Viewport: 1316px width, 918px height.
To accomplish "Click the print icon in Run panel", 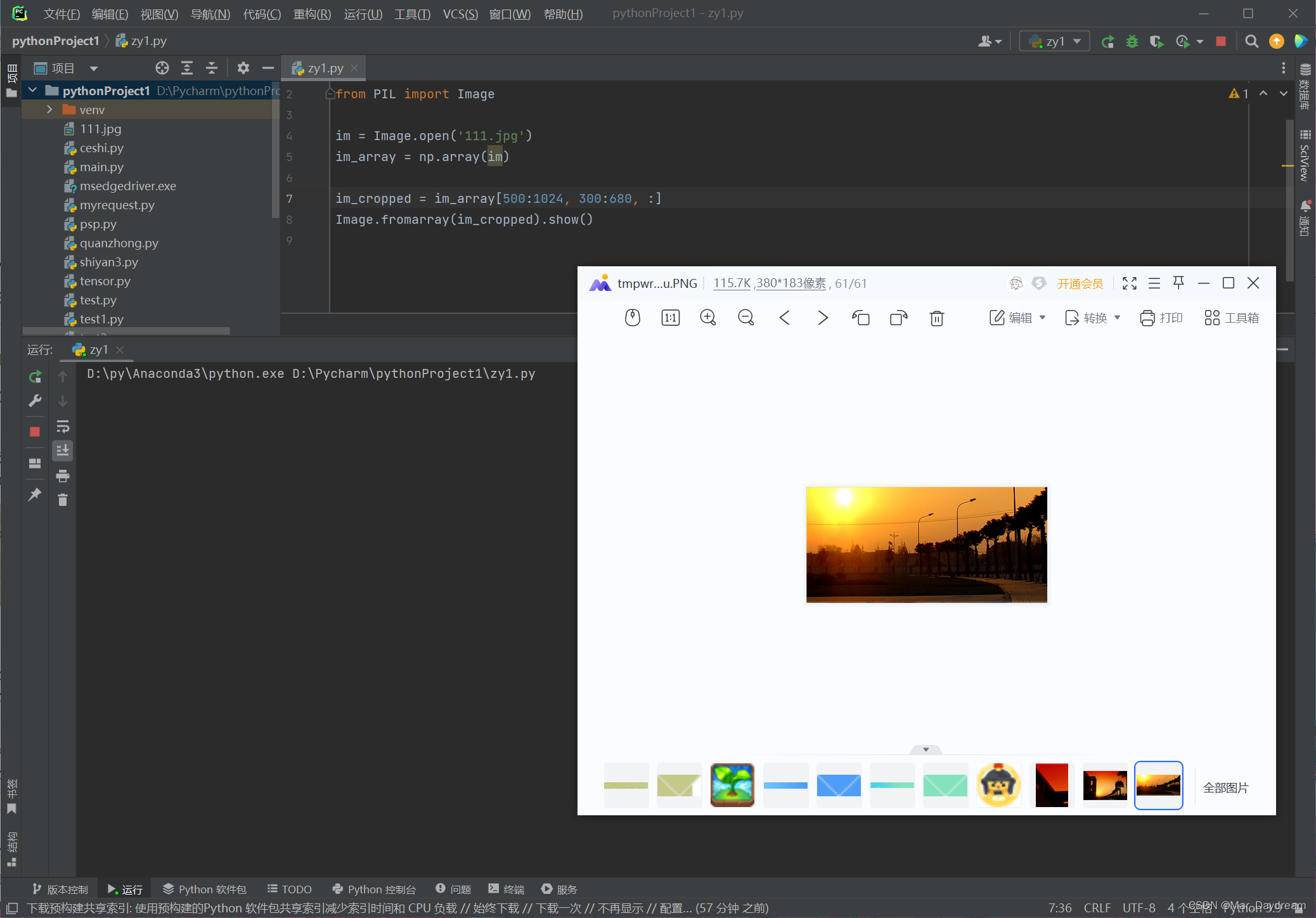I will [x=62, y=475].
